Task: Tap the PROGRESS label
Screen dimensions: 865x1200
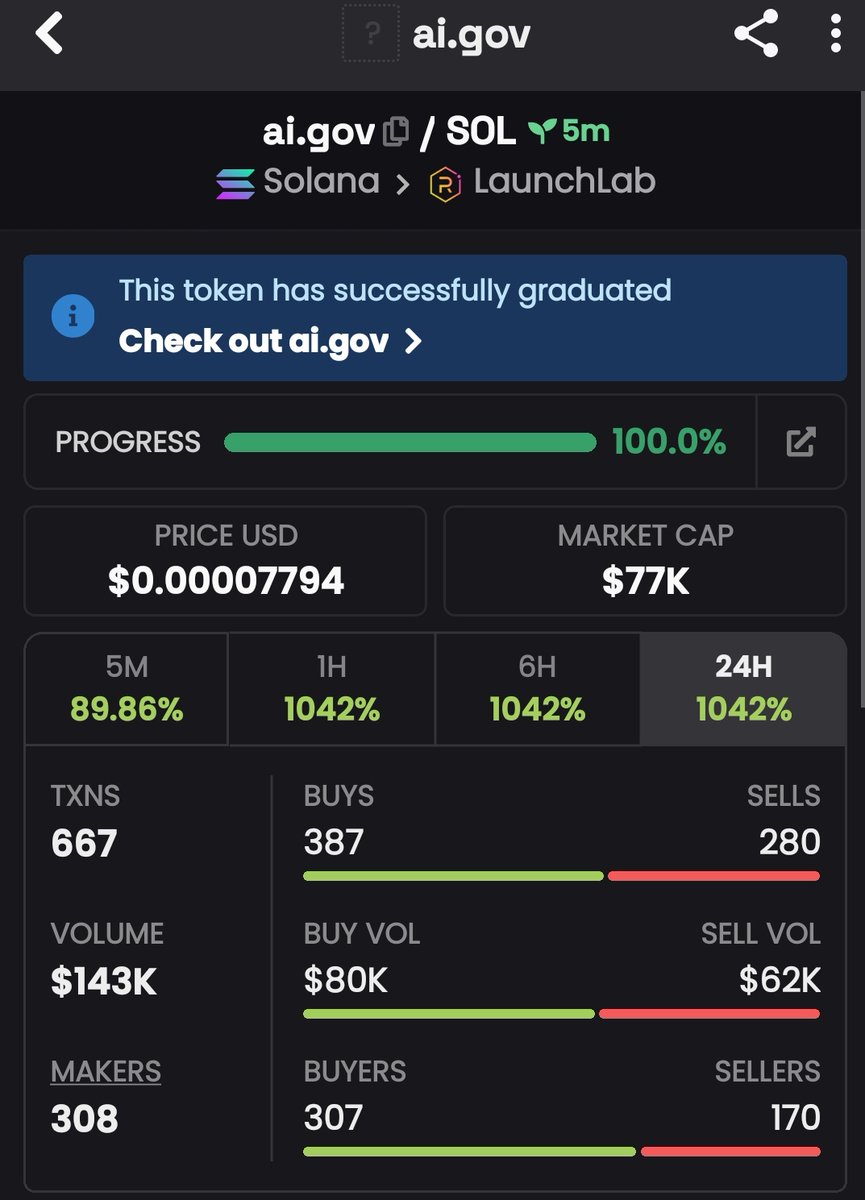Action: (128, 442)
